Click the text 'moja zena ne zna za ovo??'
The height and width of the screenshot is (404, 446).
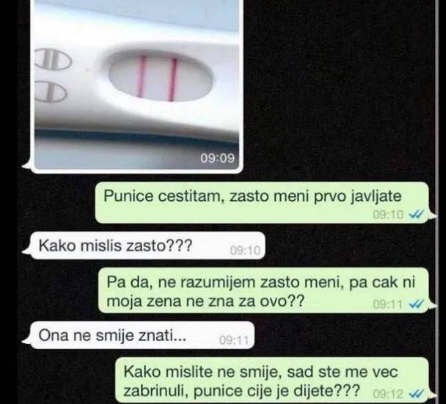(205, 301)
